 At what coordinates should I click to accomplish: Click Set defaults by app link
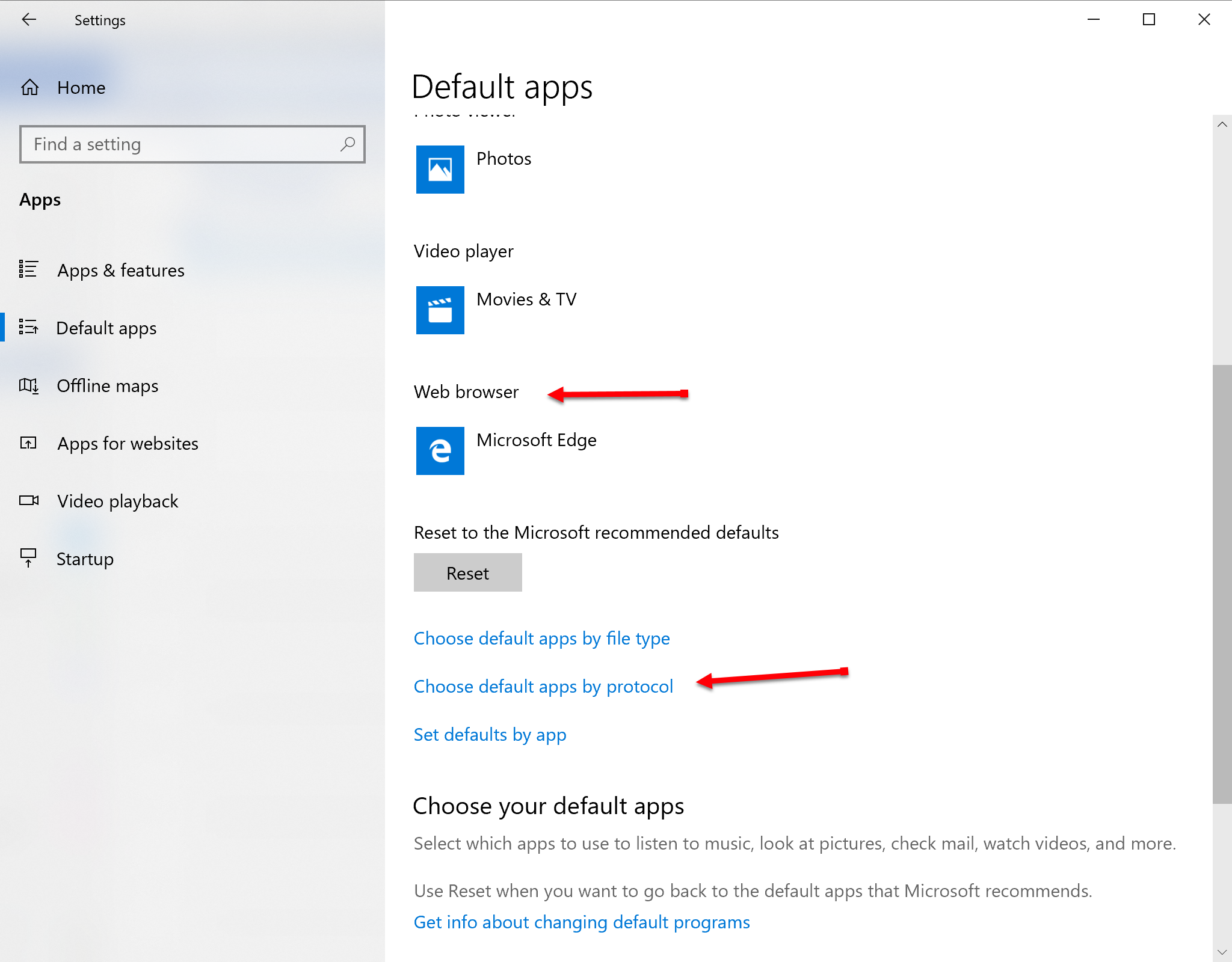(490, 734)
